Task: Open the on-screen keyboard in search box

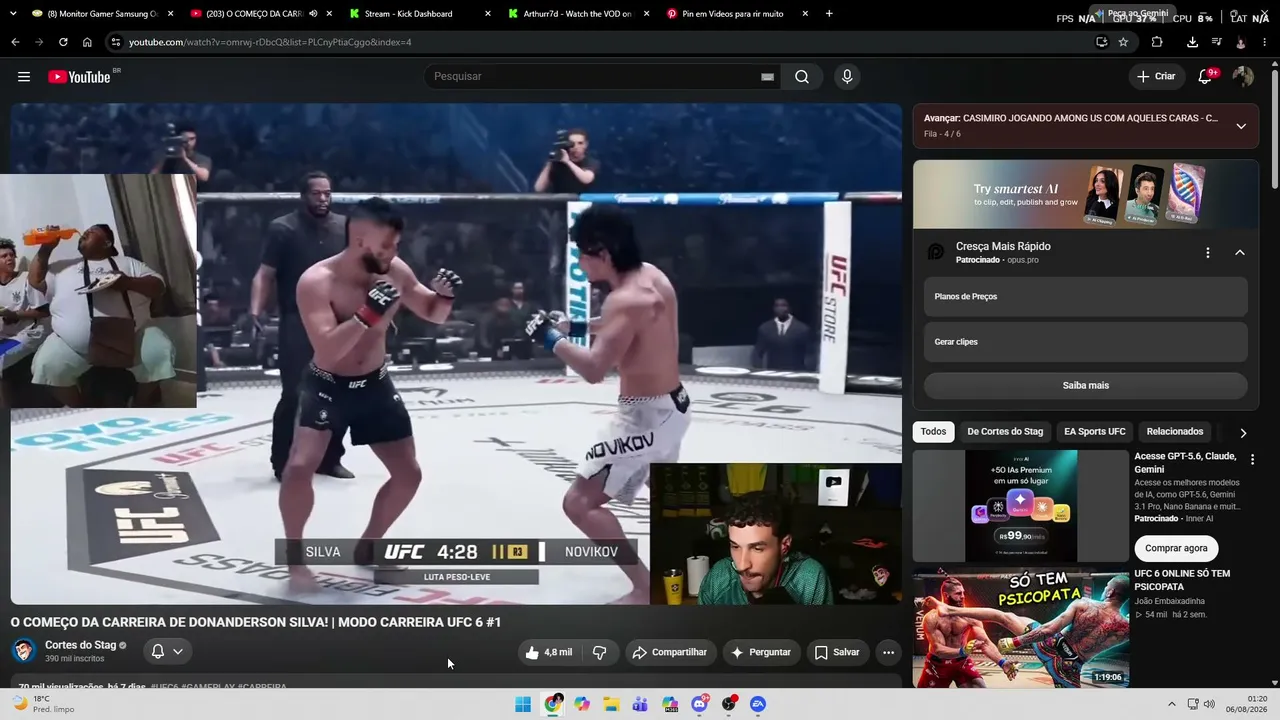Action: click(768, 77)
